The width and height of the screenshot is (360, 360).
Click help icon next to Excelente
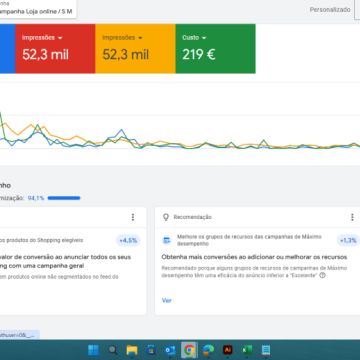click(x=322, y=275)
